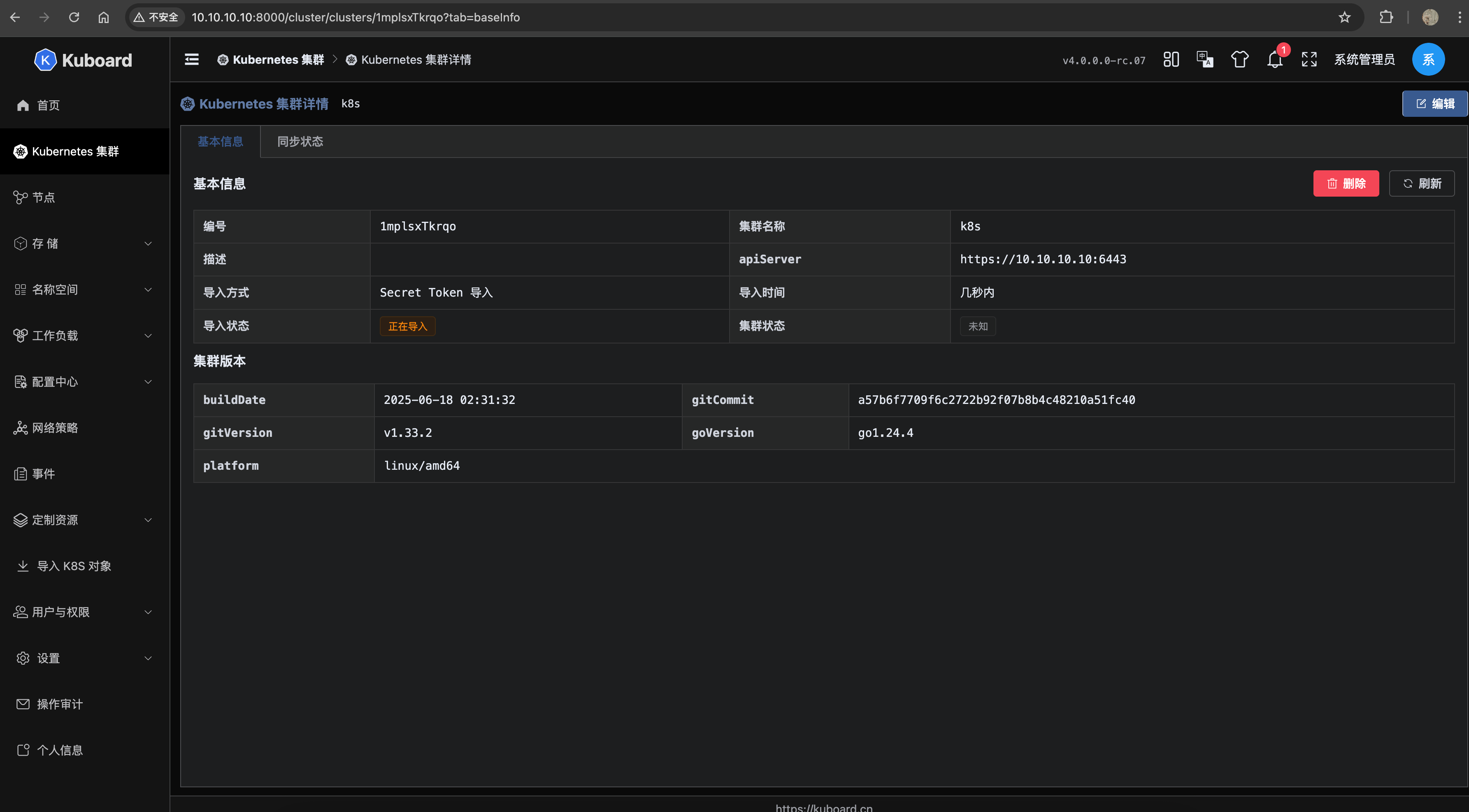Image resolution: width=1469 pixels, height=812 pixels.
Task: Click the browser address bar URL
Action: 355,17
